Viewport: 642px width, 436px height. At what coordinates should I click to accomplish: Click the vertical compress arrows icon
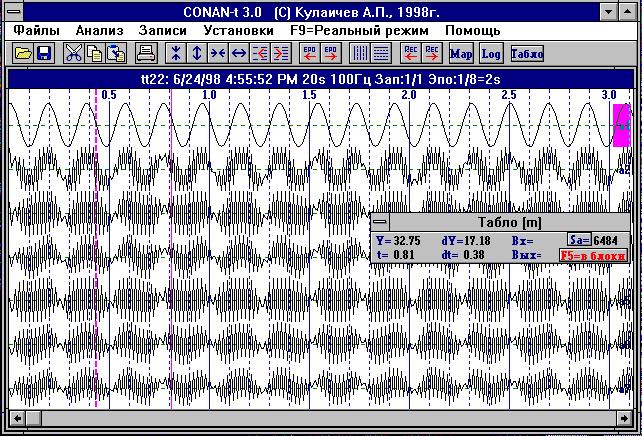[175, 53]
